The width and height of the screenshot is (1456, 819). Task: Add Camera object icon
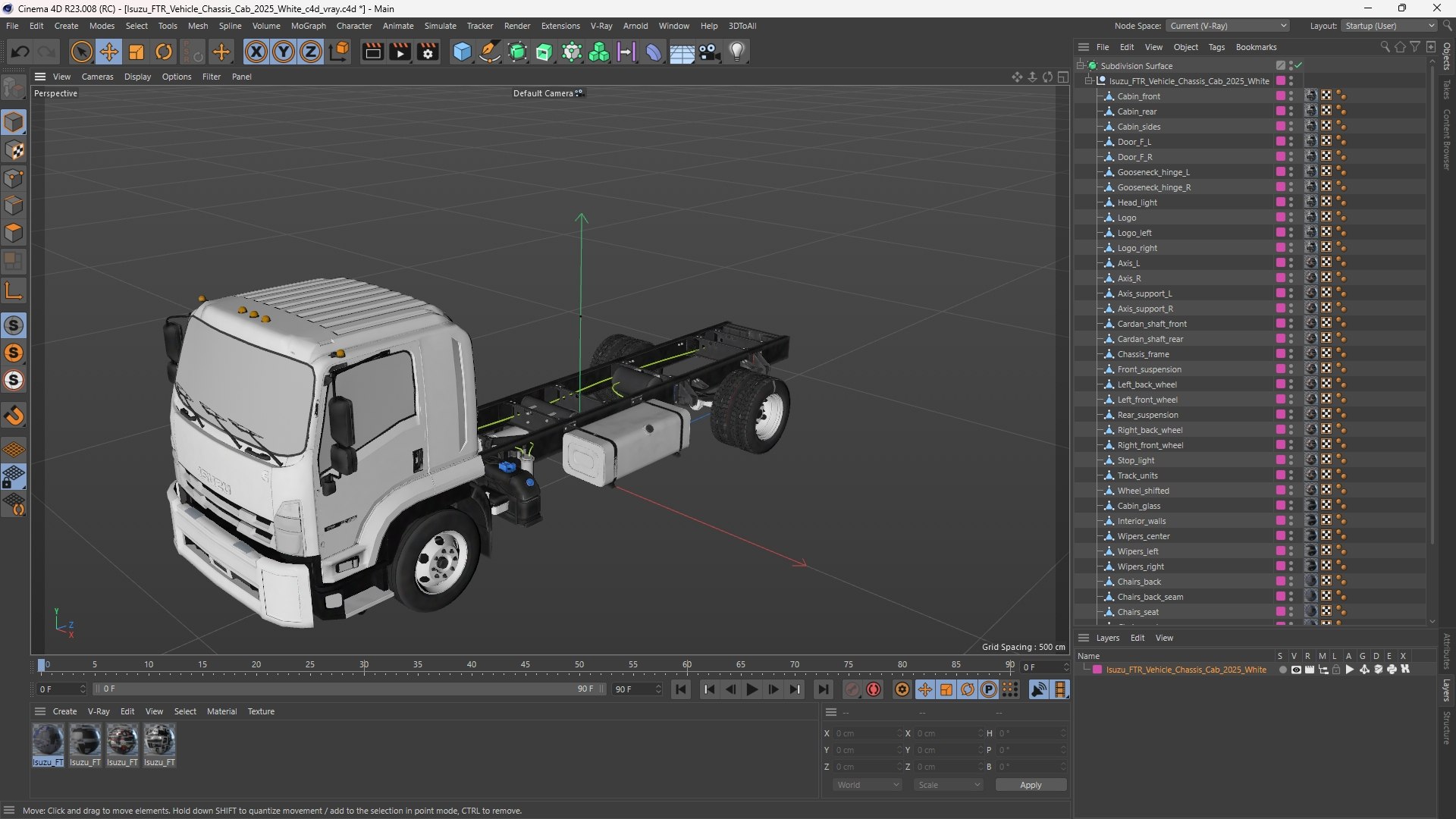(x=709, y=52)
